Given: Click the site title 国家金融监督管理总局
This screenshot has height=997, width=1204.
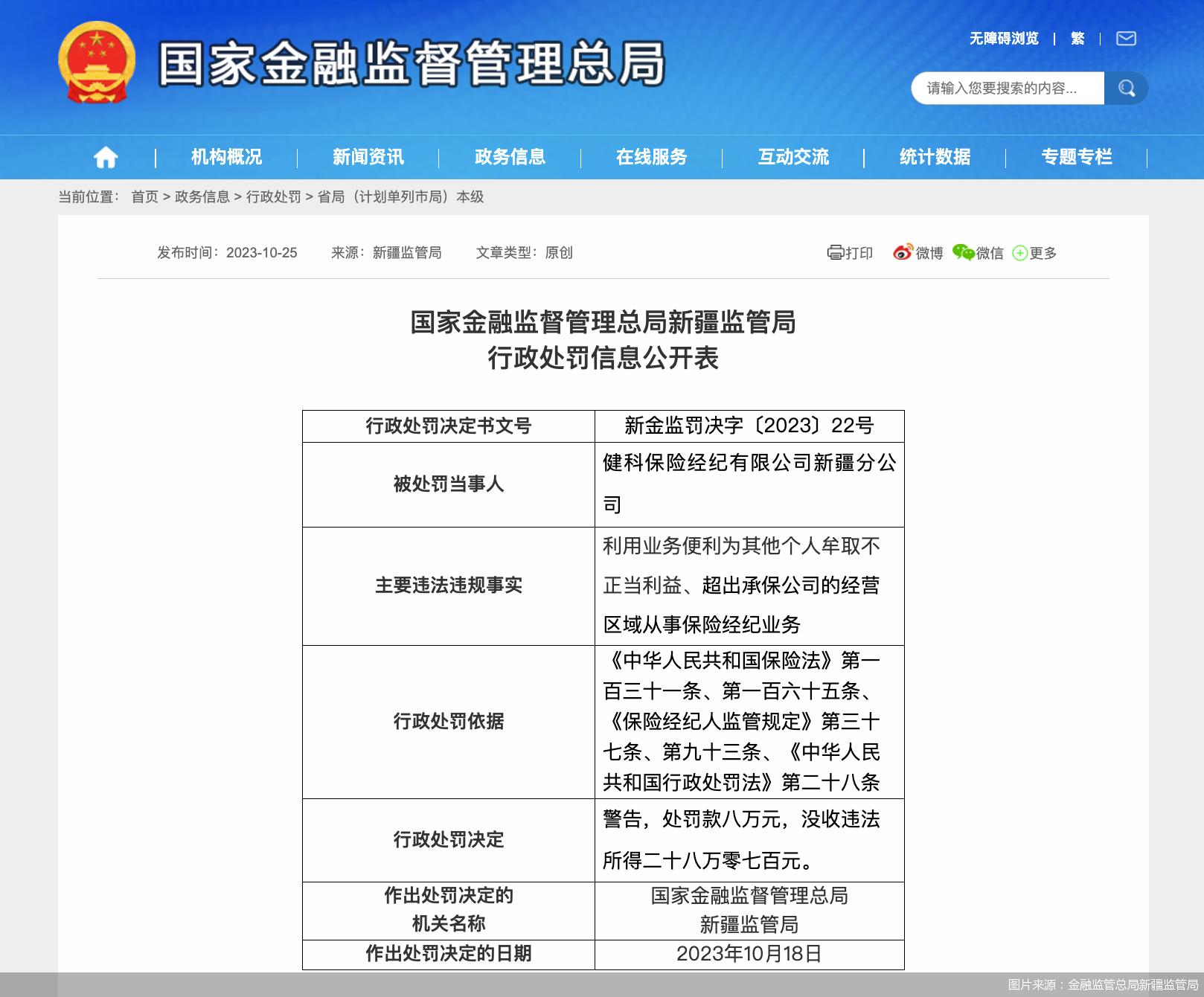Looking at the screenshot, I should [x=412, y=64].
